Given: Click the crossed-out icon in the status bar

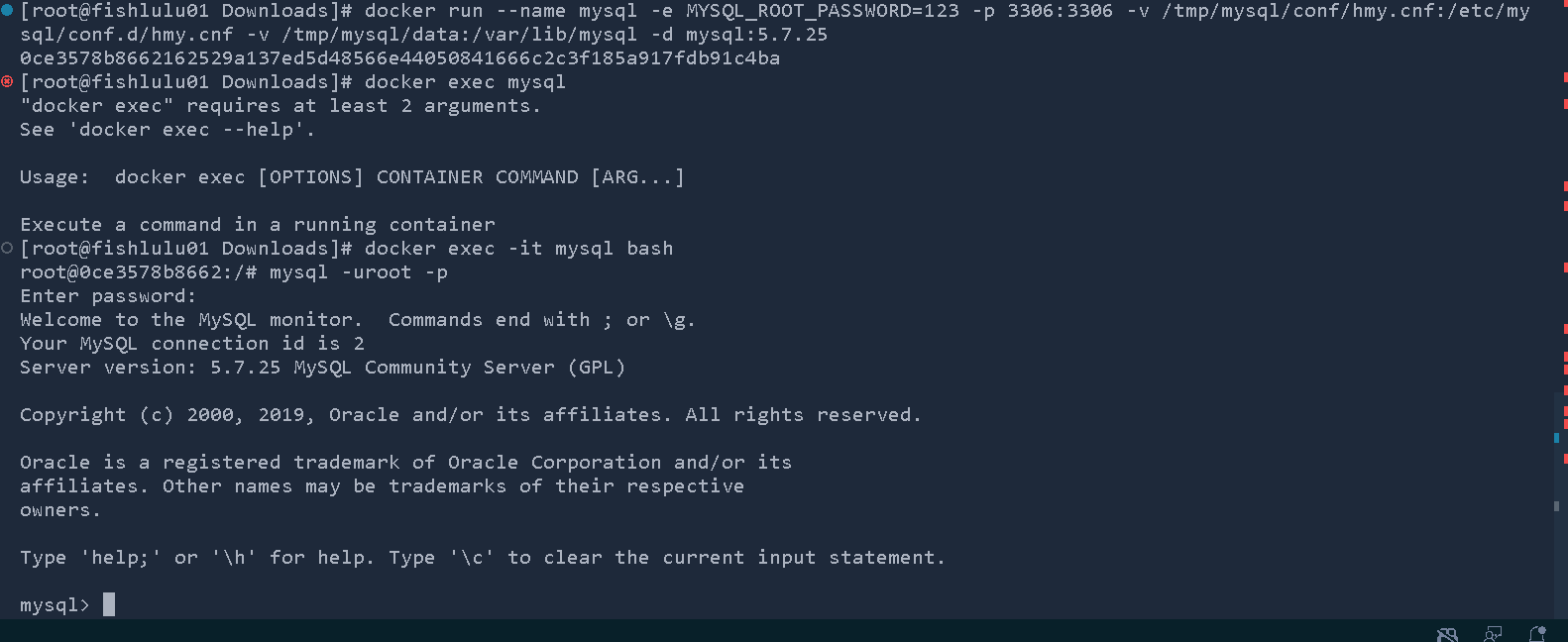Looking at the screenshot, I should pyautogui.click(x=1447, y=634).
